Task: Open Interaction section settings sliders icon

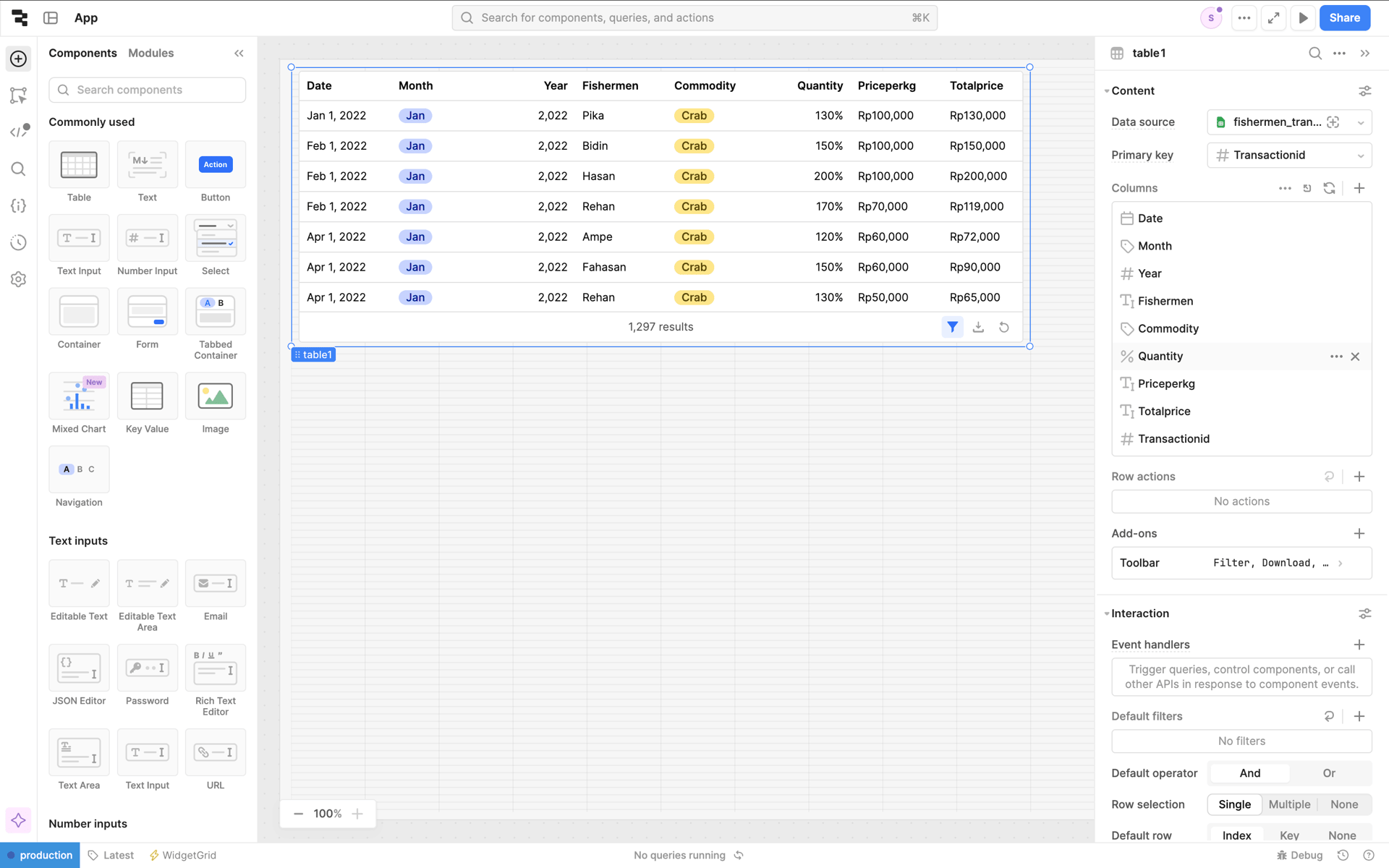Action: [x=1364, y=613]
